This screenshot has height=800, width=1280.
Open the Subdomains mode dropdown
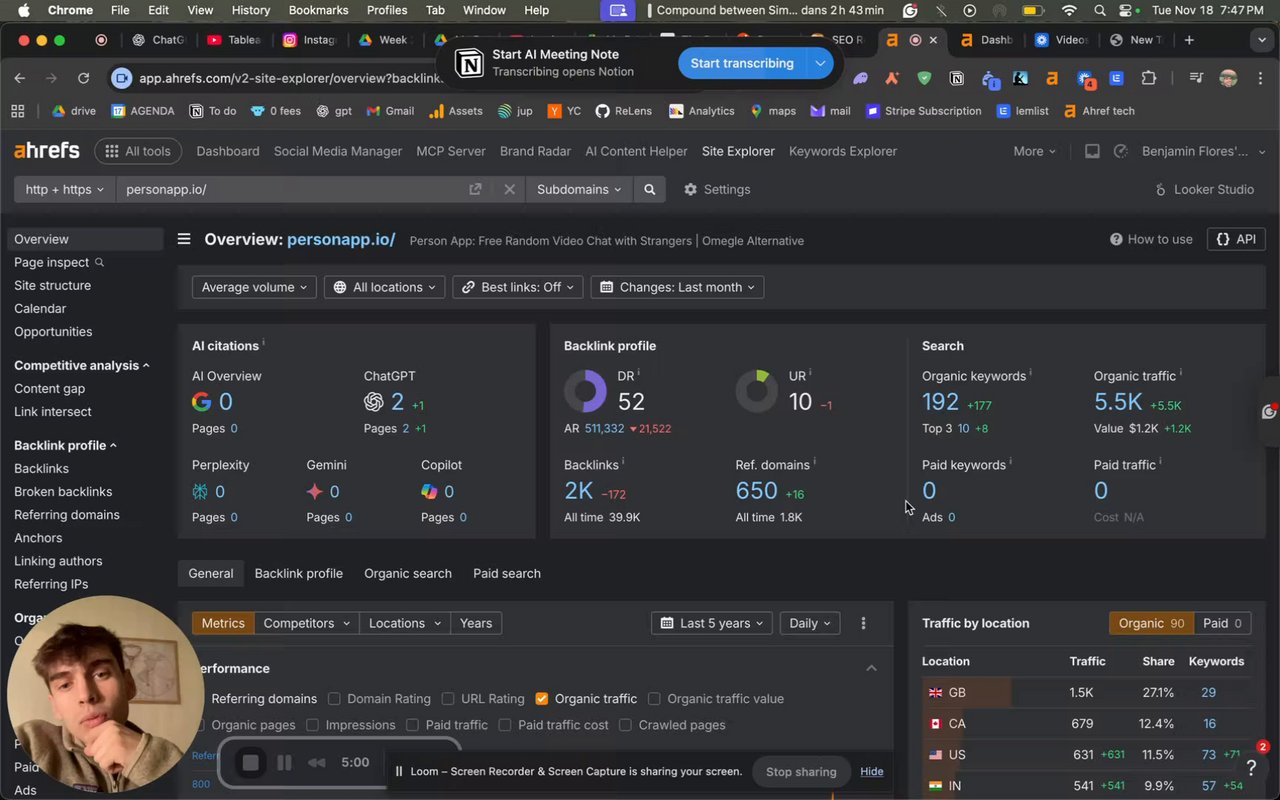tap(578, 189)
